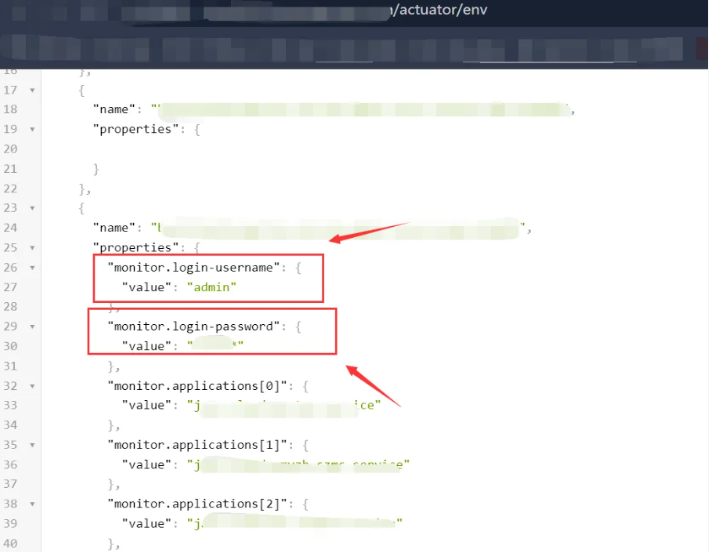Click the "monitor.login-password" key
709x552 pixels.
point(194,326)
